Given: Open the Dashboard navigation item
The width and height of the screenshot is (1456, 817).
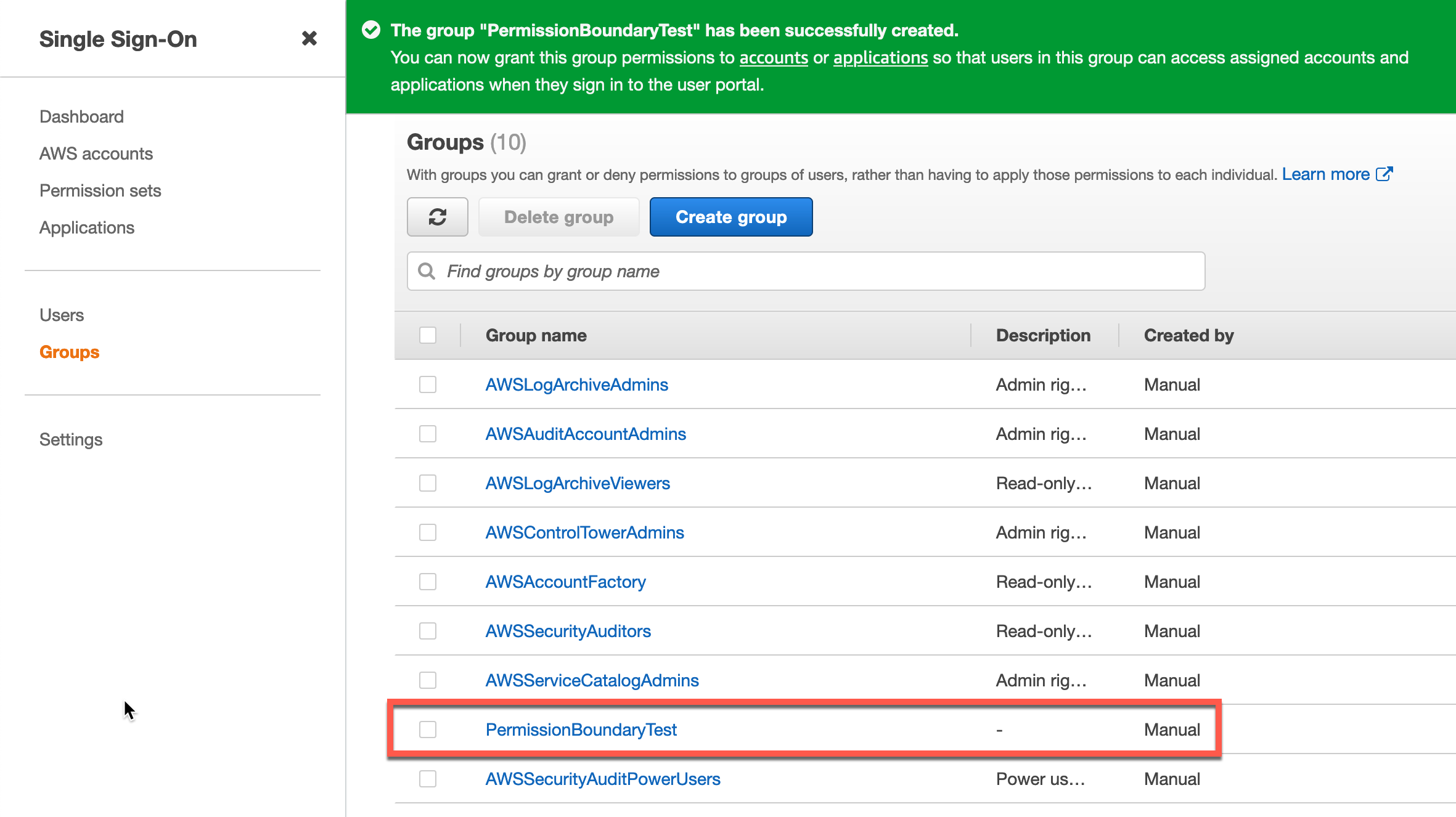Looking at the screenshot, I should [81, 116].
